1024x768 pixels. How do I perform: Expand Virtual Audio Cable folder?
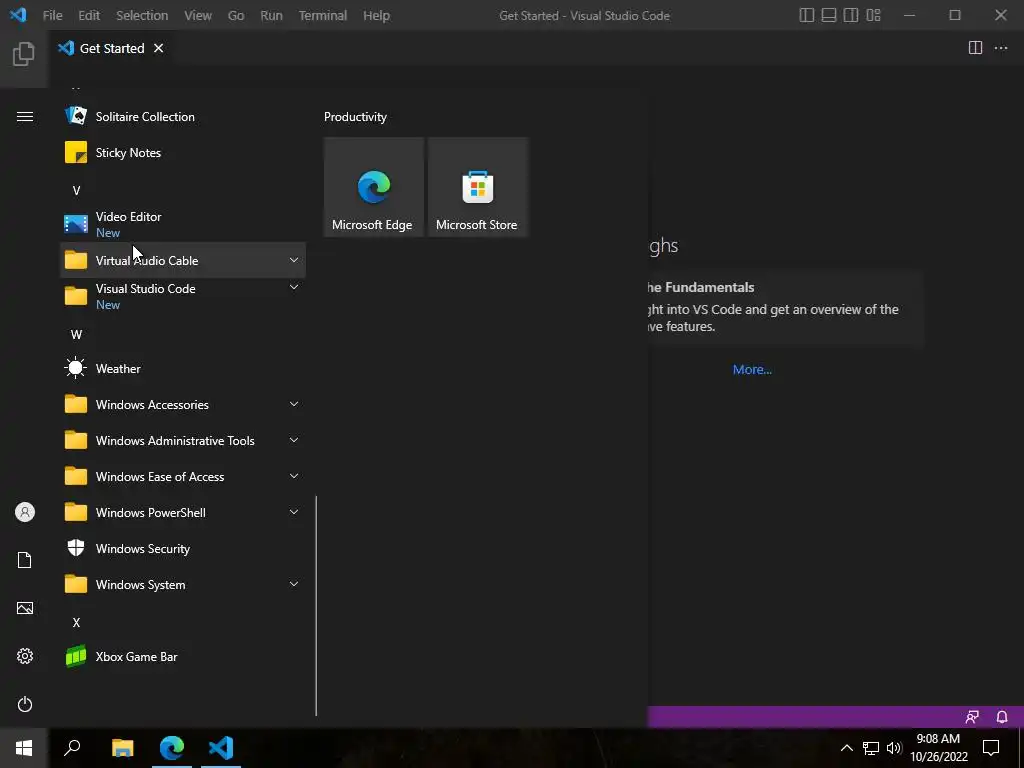click(x=183, y=260)
